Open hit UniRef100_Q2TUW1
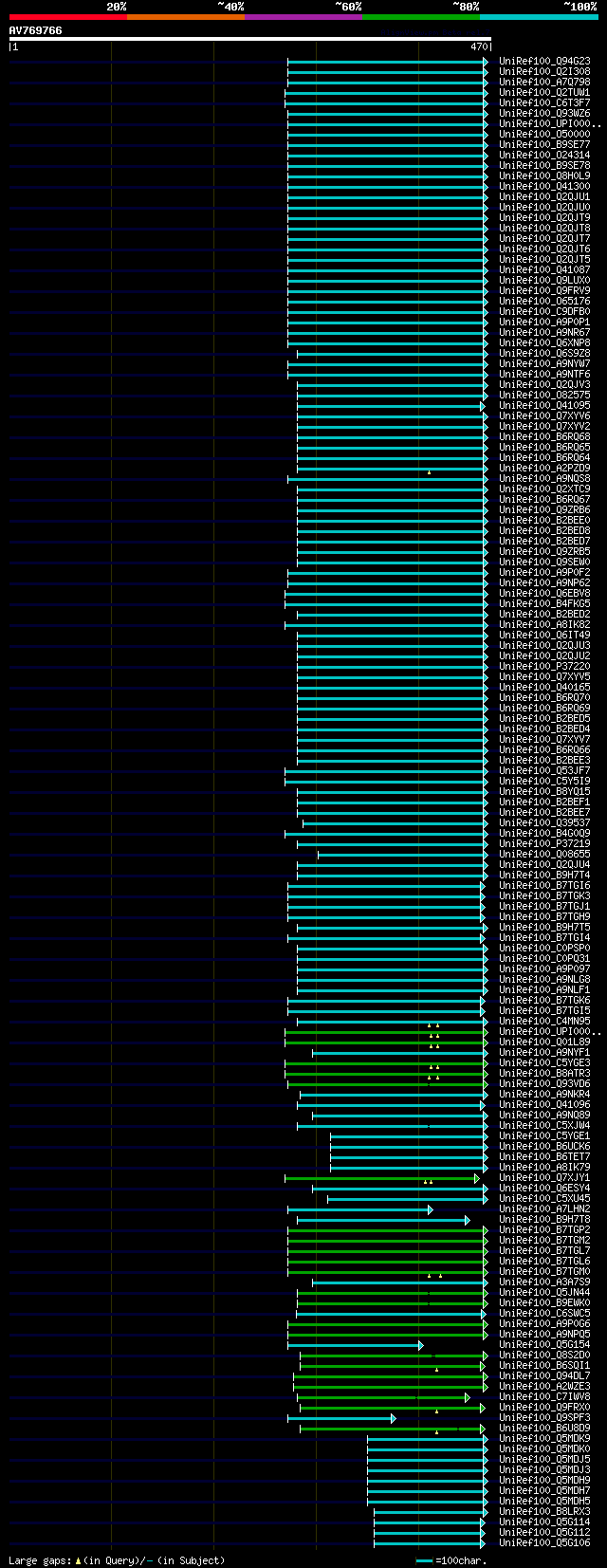The height and width of the screenshot is (1568, 607). coord(544,93)
